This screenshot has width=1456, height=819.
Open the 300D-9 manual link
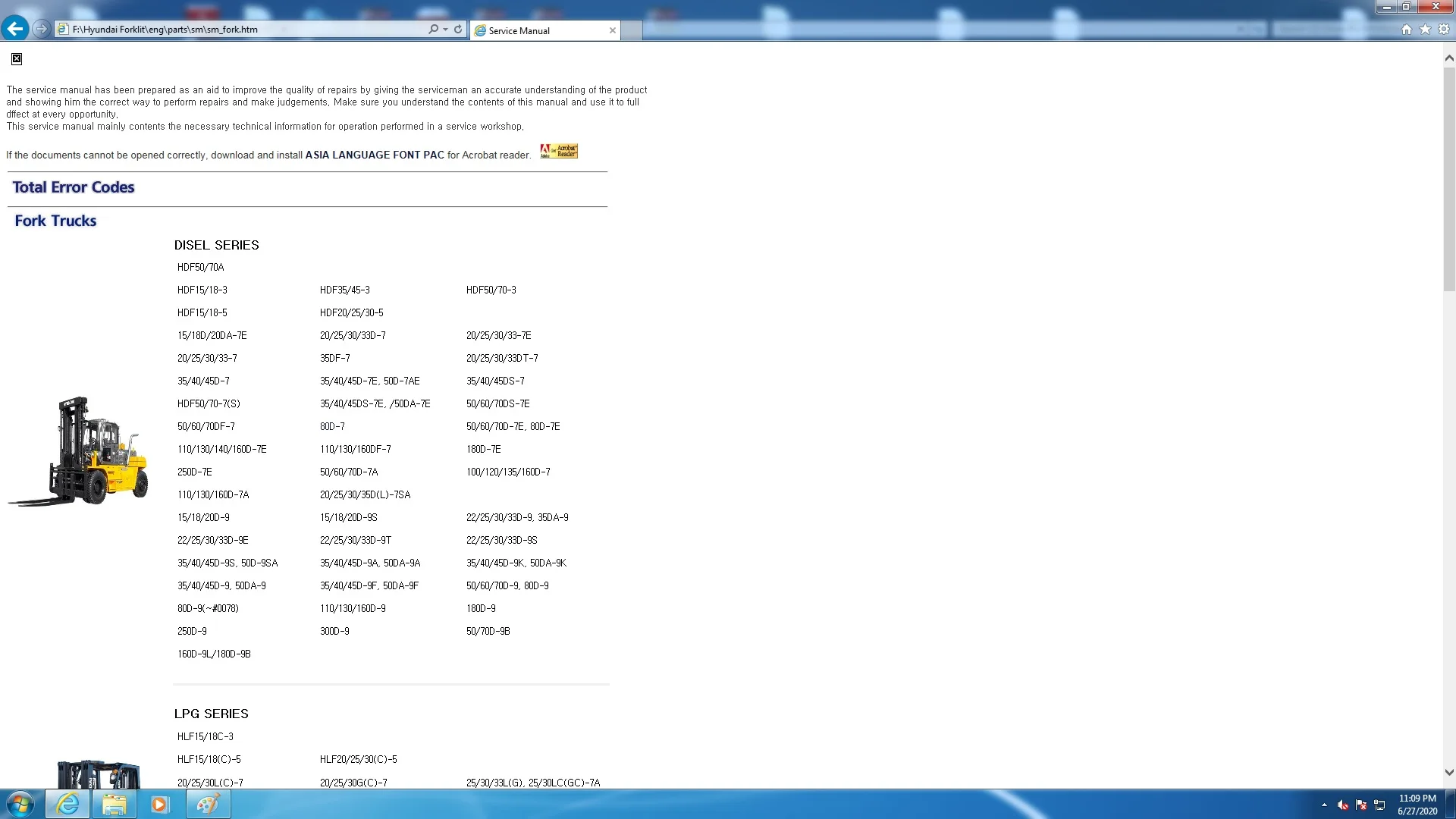point(334,631)
